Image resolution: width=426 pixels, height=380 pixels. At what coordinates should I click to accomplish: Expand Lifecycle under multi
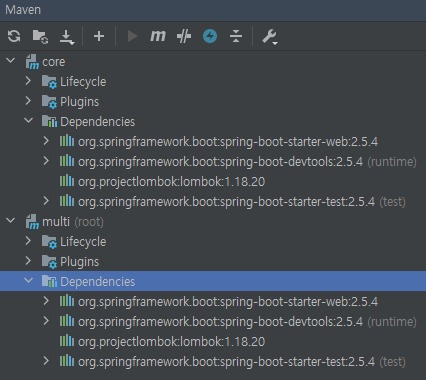pyautogui.click(x=28, y=241)
